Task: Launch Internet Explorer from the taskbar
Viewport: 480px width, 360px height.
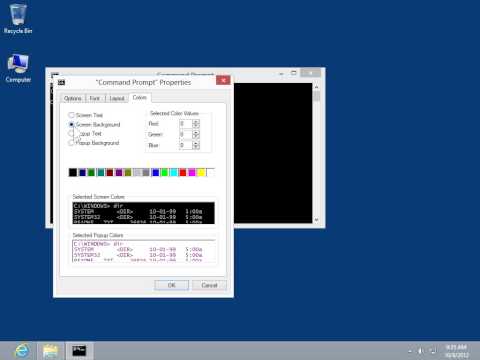Action: click(22, 351)
